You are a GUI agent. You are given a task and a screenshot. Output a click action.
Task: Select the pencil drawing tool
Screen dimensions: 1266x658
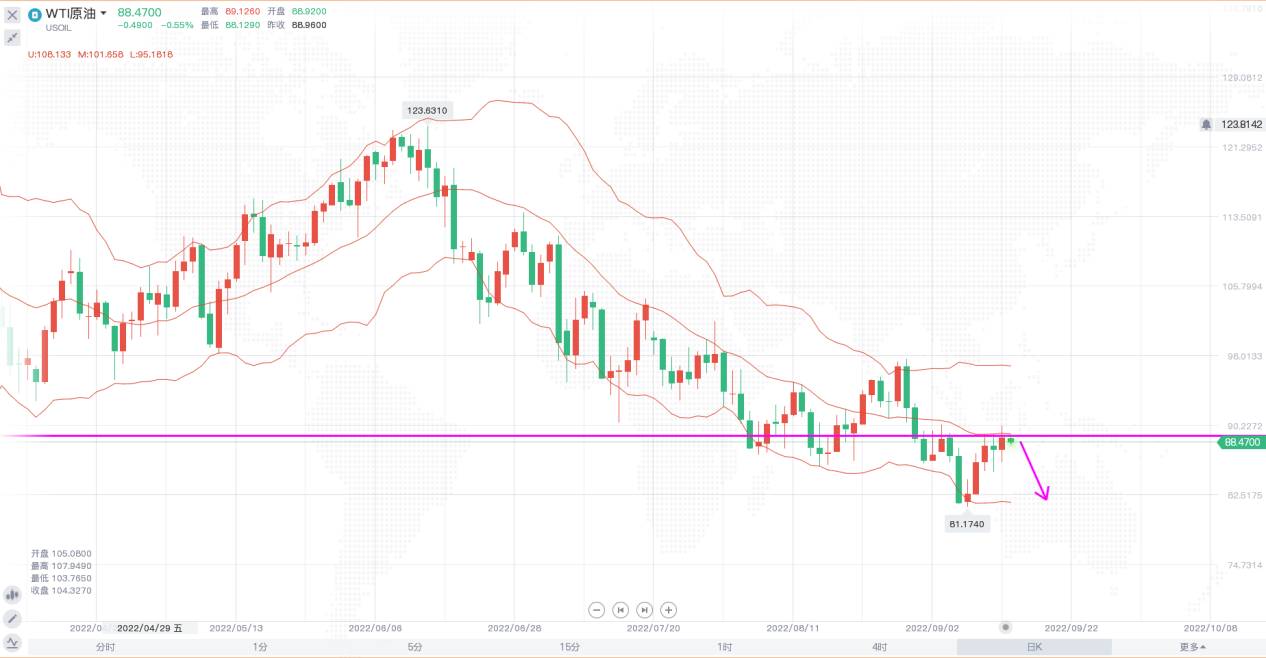(x=12, y=619)
